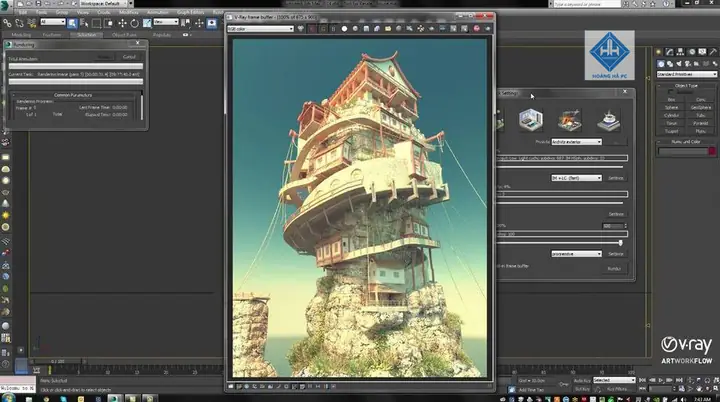Select the Link tool in main toolbar
This screenshot has height=402, width=720.
[7, 23]
